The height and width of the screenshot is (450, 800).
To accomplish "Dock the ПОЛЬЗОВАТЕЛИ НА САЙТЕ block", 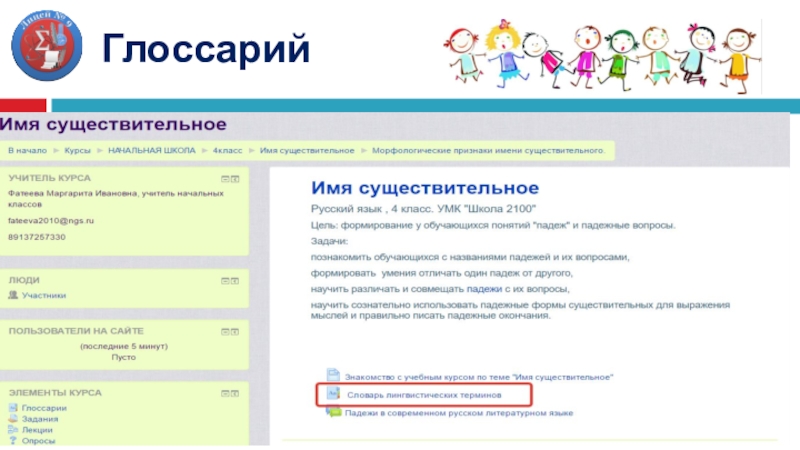I will pyautogui.click(x=235, y=332).
